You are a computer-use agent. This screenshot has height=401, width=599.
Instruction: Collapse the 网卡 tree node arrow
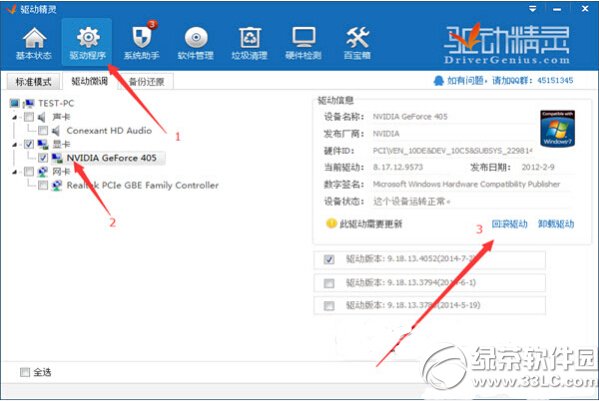click(15, 172)
